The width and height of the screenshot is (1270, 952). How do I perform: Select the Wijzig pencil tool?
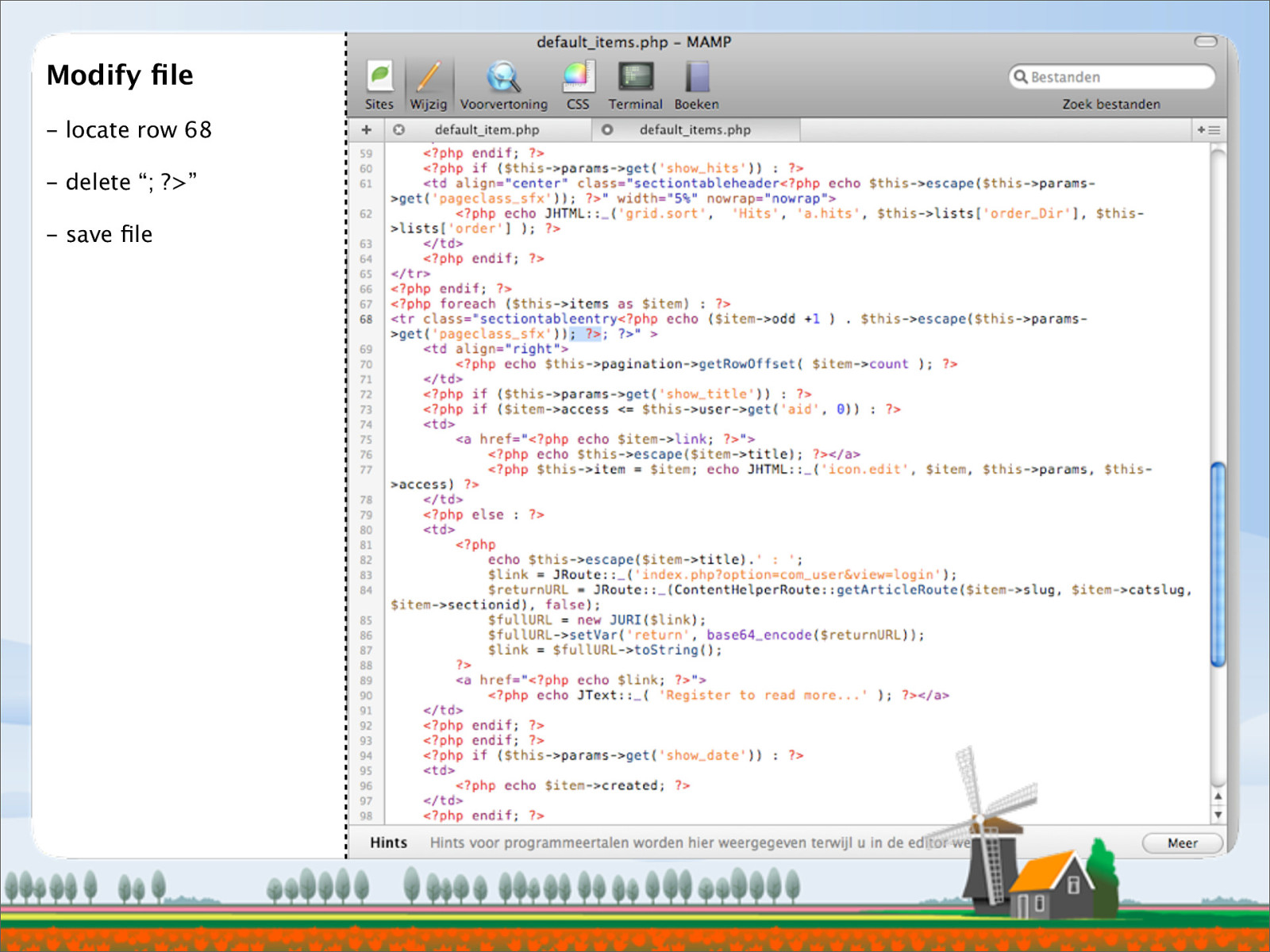click(x=429, y=77)
